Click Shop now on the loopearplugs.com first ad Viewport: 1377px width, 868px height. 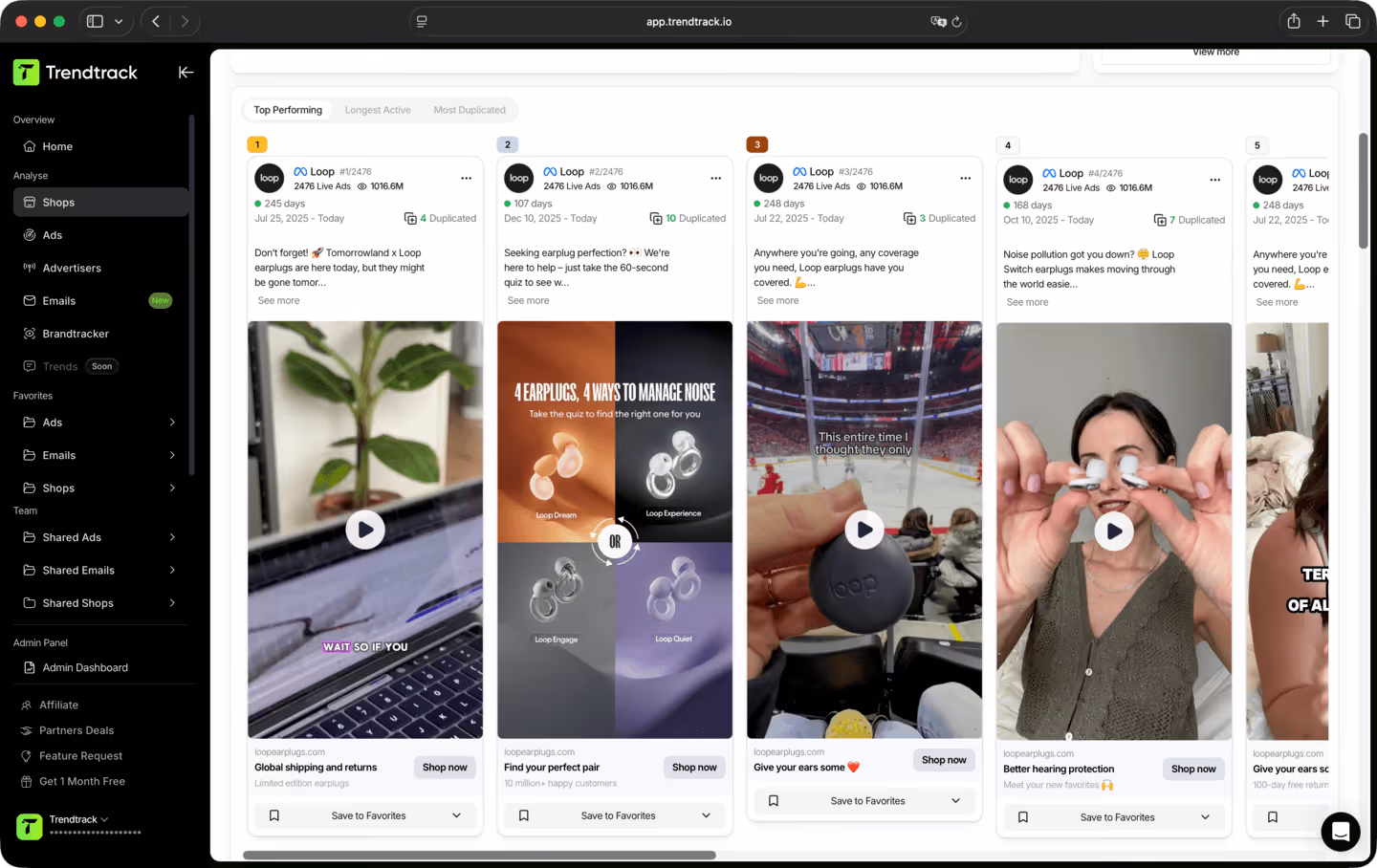(445, 767)
